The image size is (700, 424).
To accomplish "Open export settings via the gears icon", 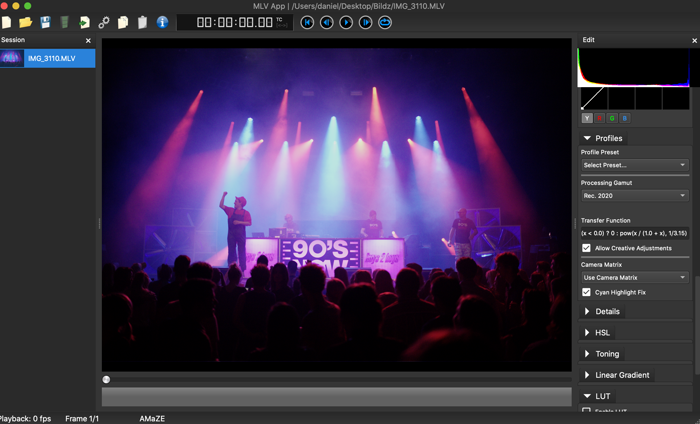I will coord(104,22).
